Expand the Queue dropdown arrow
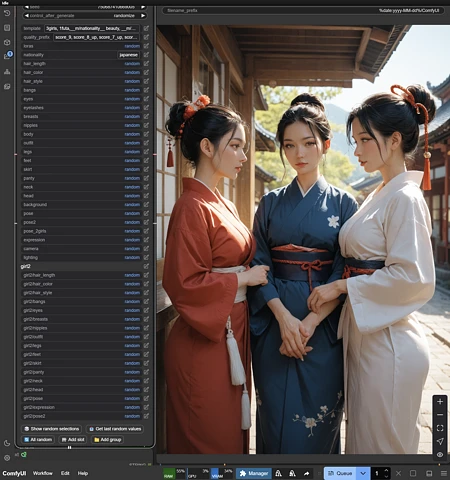The image size is (450, 480). pyautogui.click(x=363, y=473)
